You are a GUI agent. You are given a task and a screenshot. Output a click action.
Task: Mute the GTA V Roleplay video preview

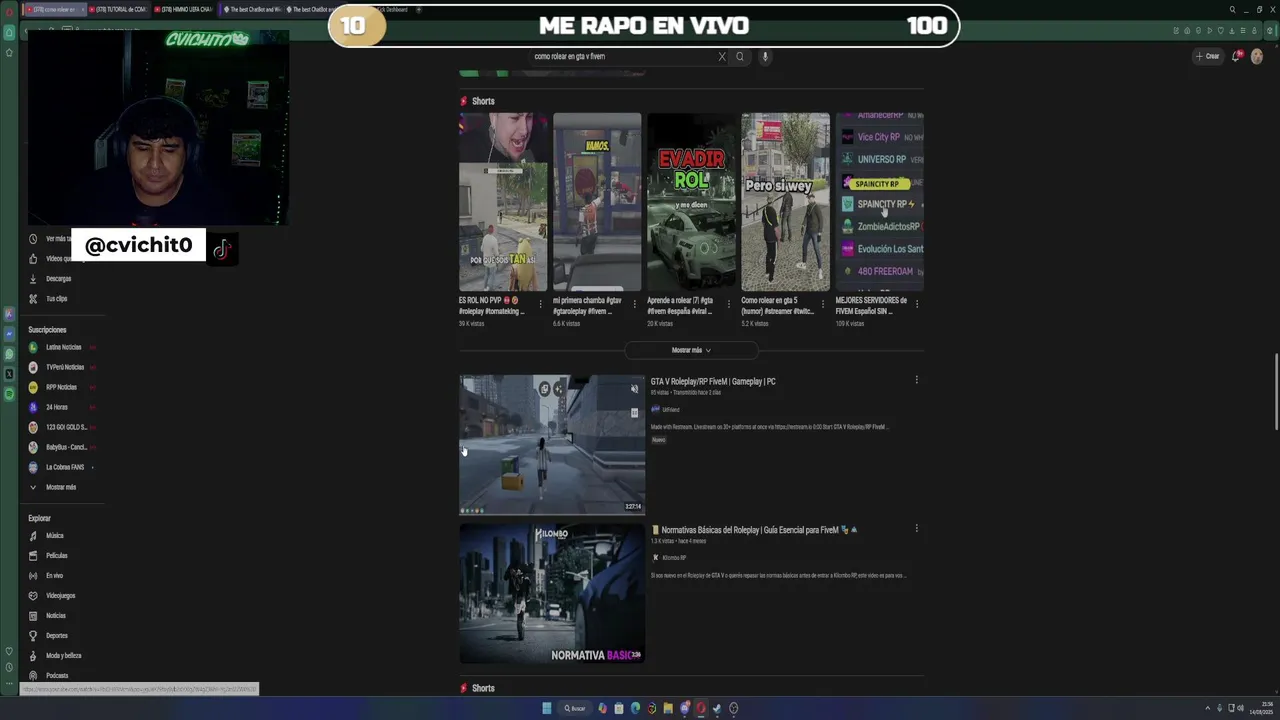634,389
